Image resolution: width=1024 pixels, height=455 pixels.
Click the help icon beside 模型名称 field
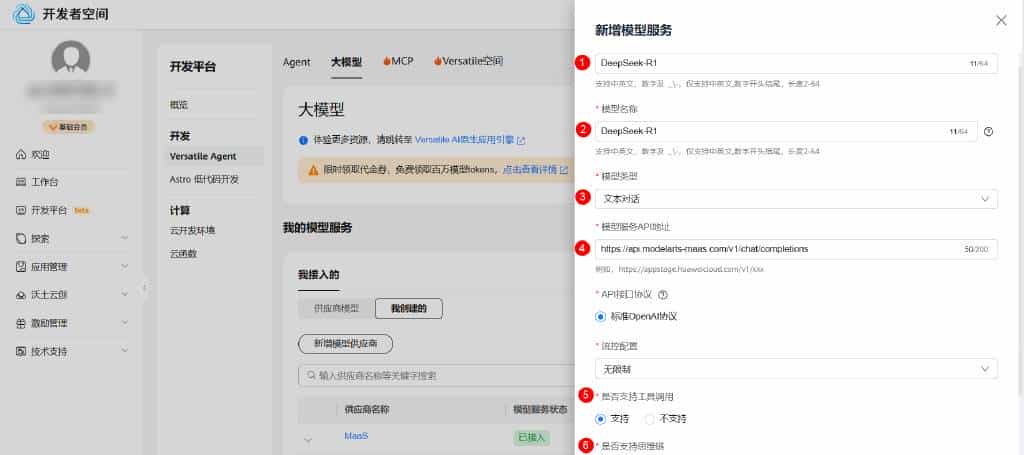[x=989, y=131]
